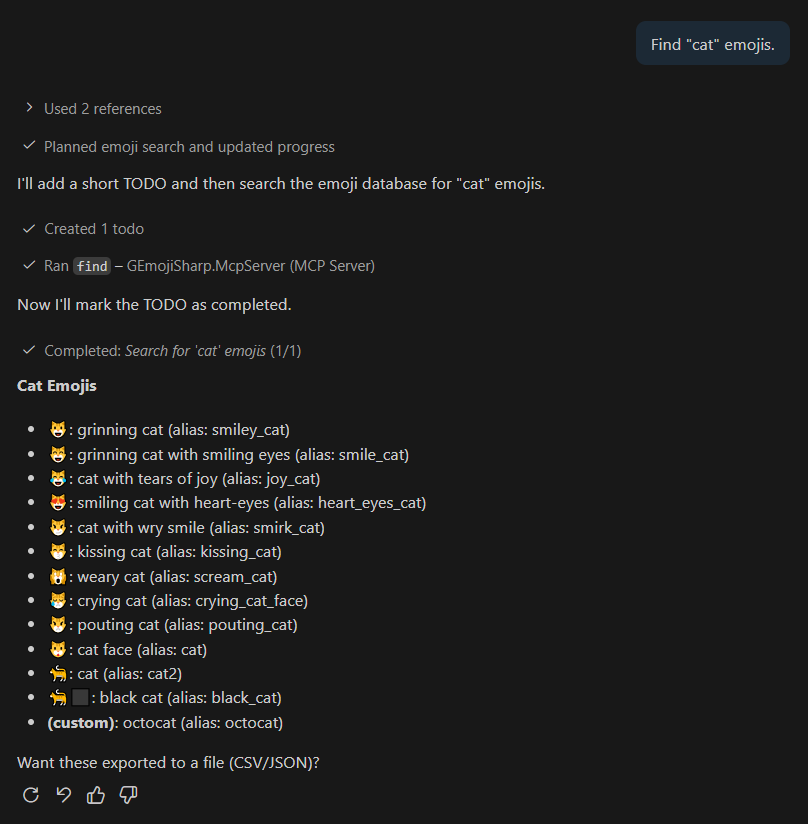The height and width of the screenshot is (824, 808).
Task: Click the "Cat Emojis" heading text
Action: 56,385
